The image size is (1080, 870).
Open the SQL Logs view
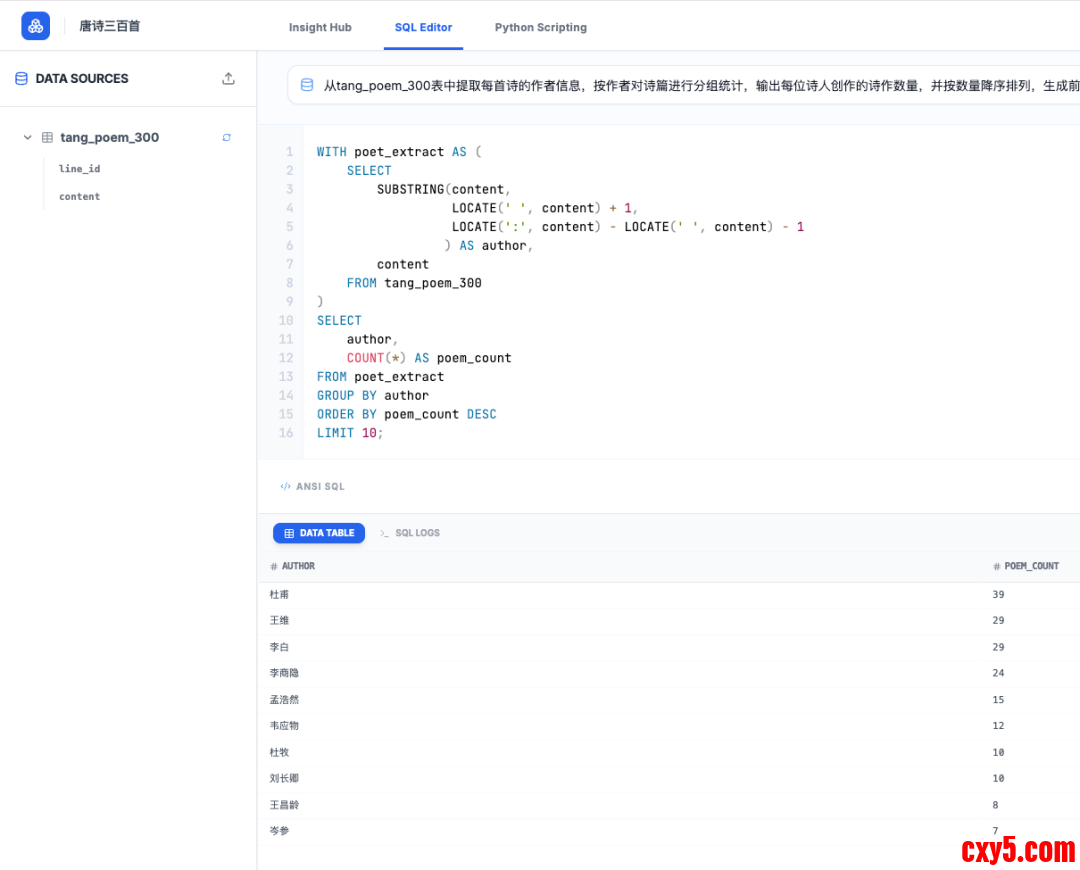pyautogui.click(x=410, y=533)
